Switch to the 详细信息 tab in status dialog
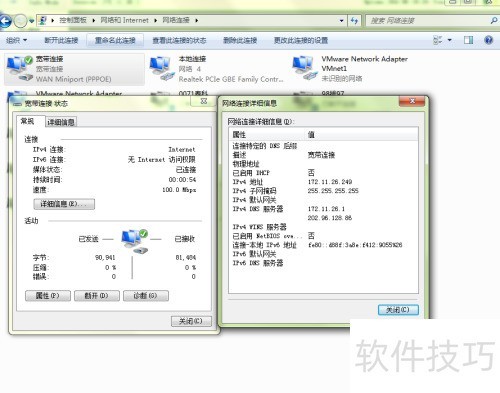This screenshot has width=500, height=393. click(x=61, y=122)
